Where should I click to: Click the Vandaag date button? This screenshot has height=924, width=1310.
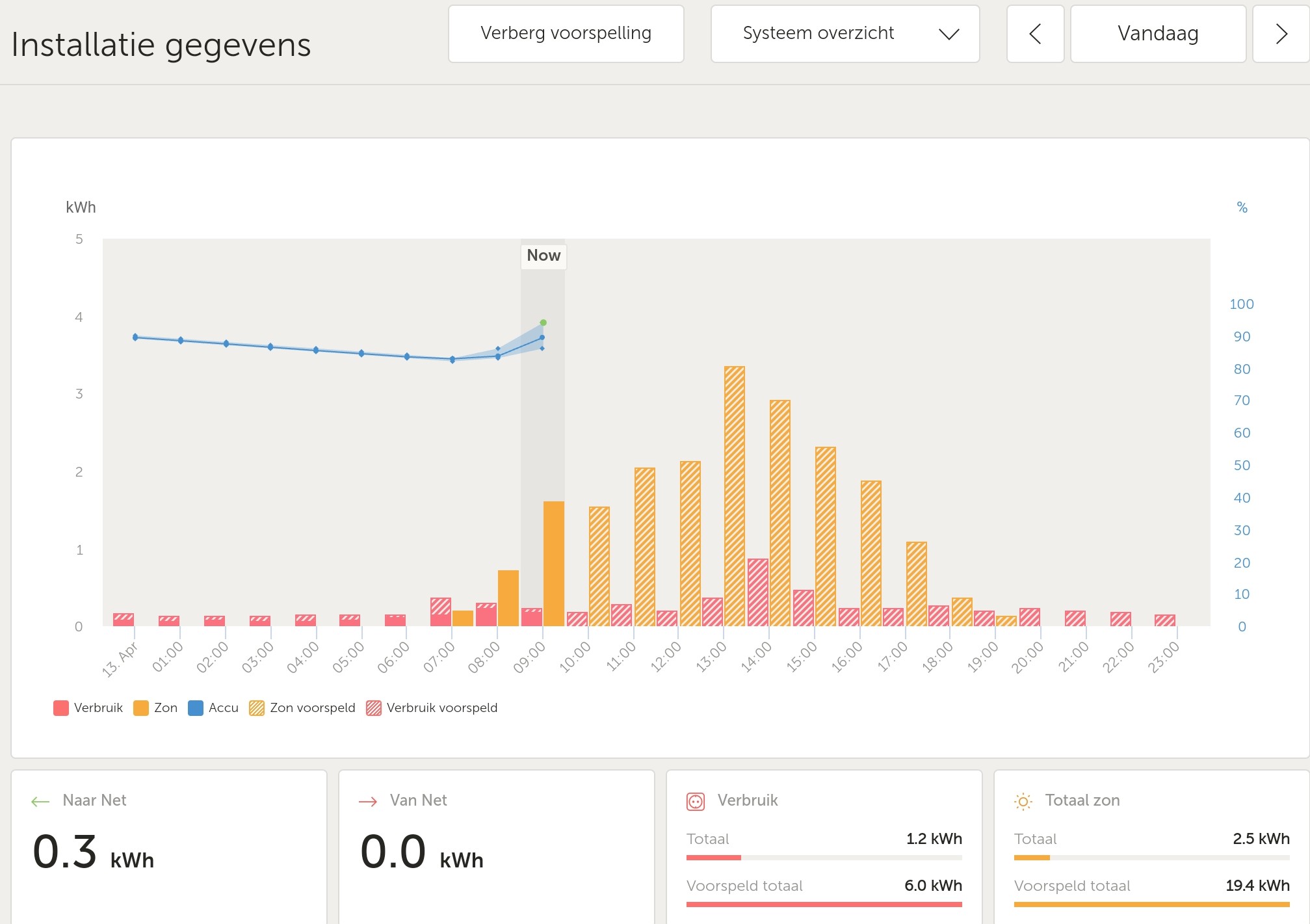pos(1158,34)
